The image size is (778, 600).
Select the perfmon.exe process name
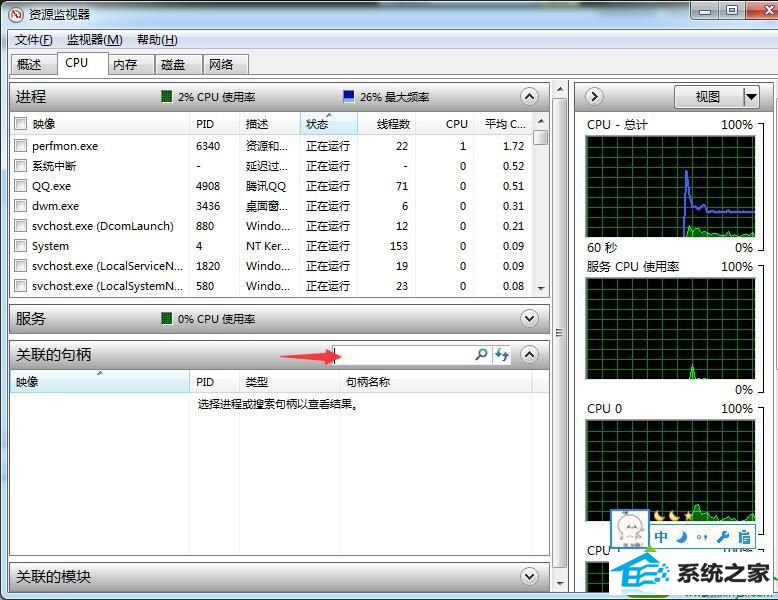tap(65, 146)
